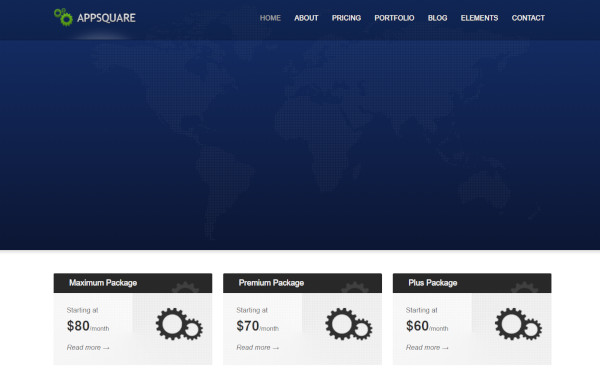Viewport: 600px width, 368px height.
Task: Click Read more under the $60 package
Action: coord(427,347)
